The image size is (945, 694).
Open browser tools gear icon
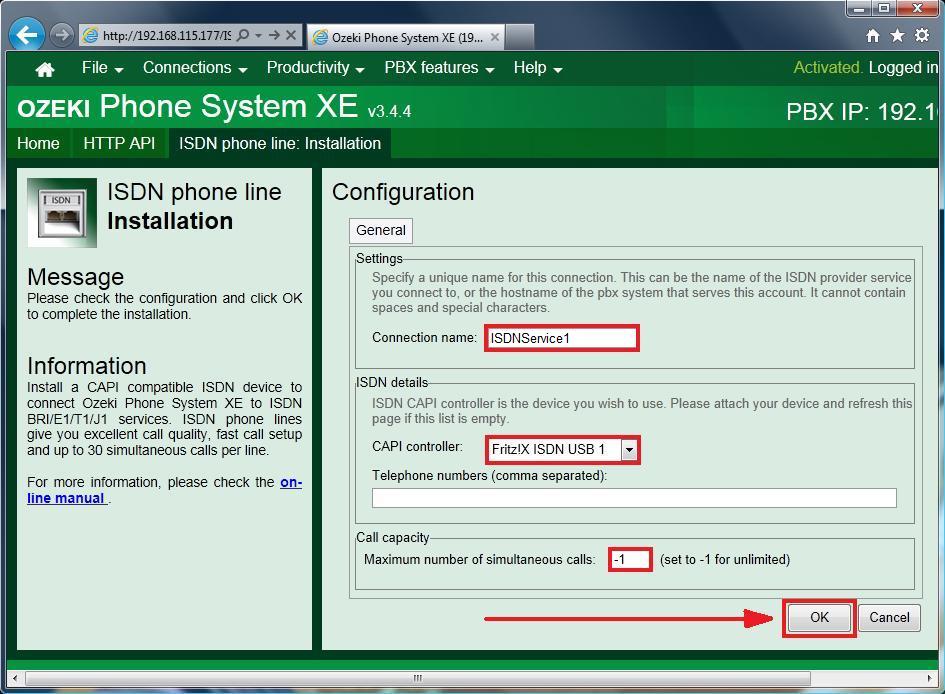(922, 36)
